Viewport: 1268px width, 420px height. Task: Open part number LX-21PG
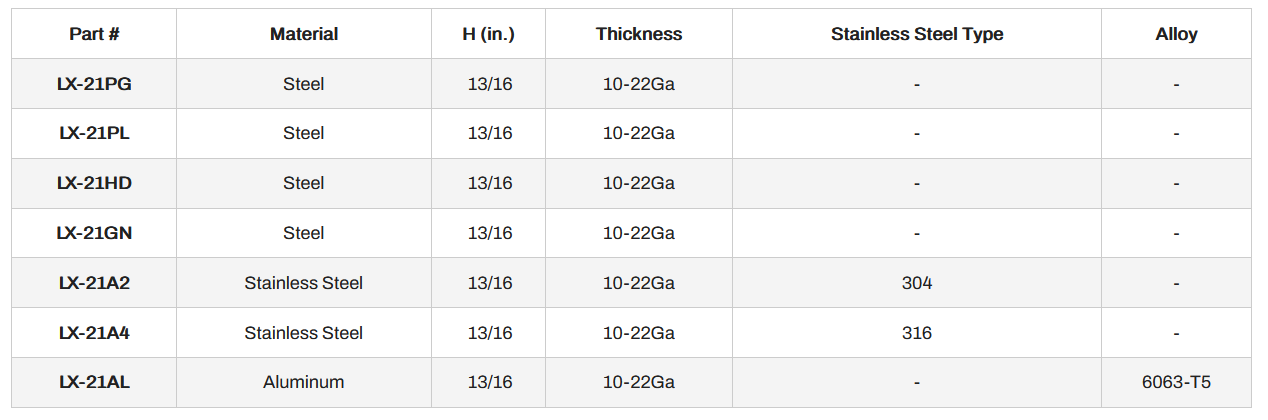[x=94, y=84]
